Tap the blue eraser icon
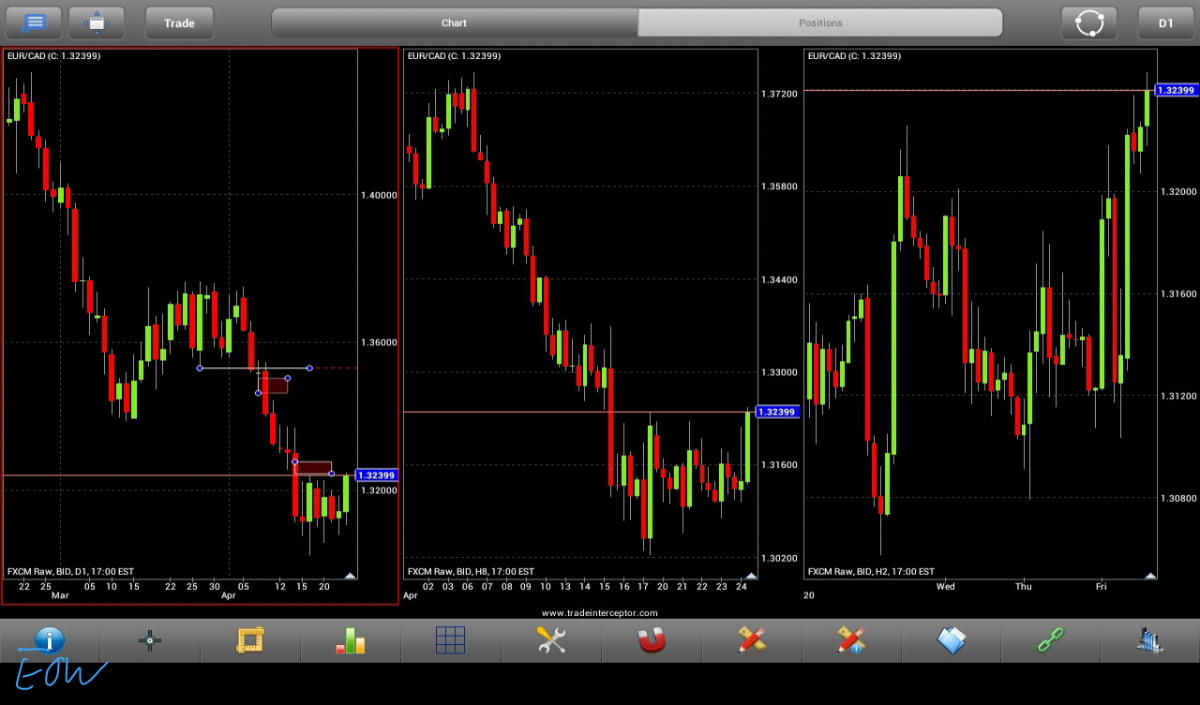1200x705 pixels. pos(951,640)
